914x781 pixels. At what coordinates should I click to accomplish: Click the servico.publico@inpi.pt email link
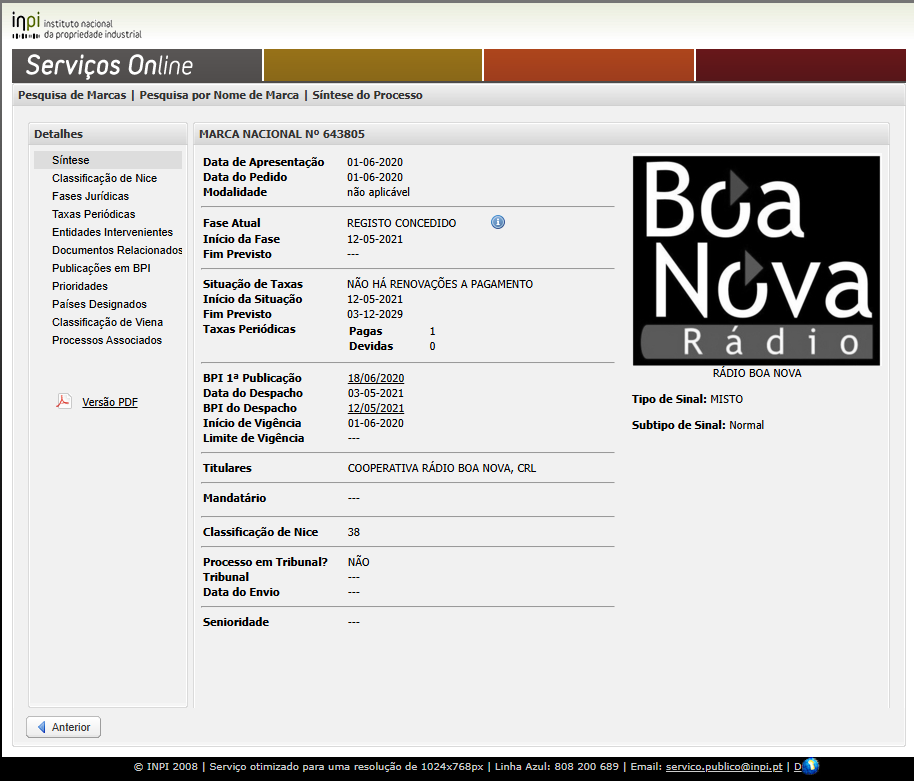tap(724, 766)
